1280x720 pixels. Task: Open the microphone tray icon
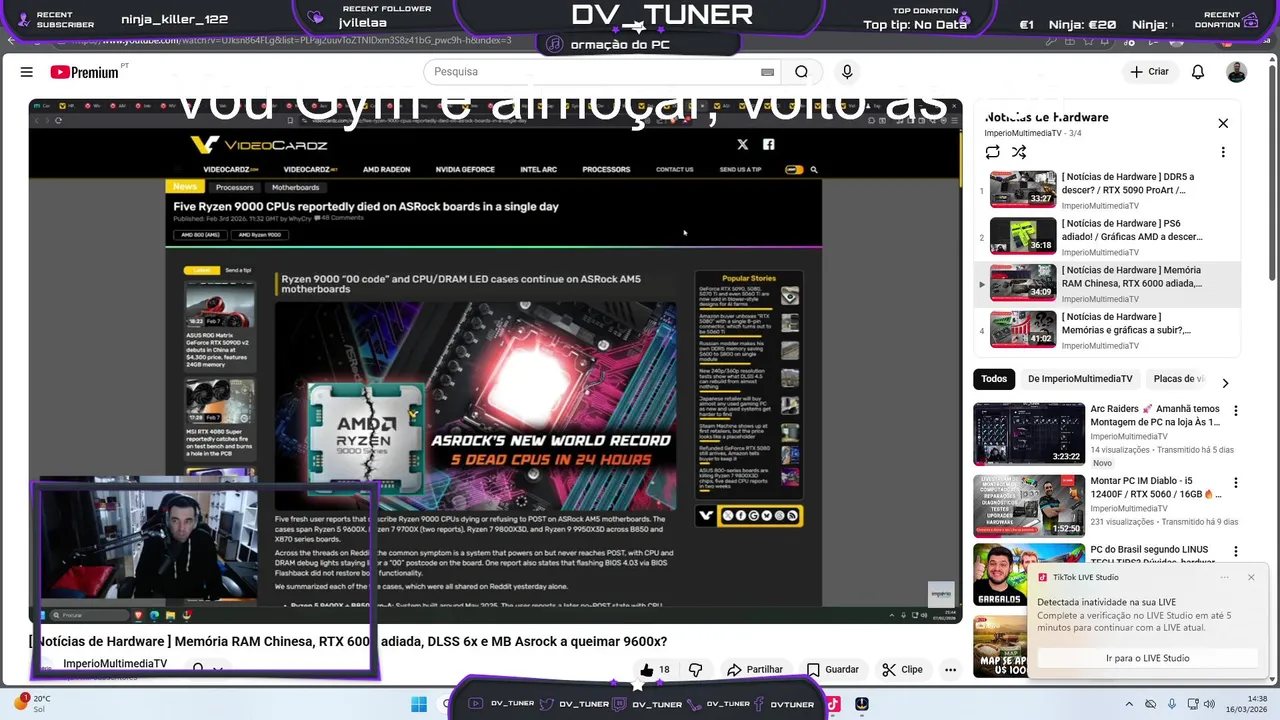click(1172, 704)
